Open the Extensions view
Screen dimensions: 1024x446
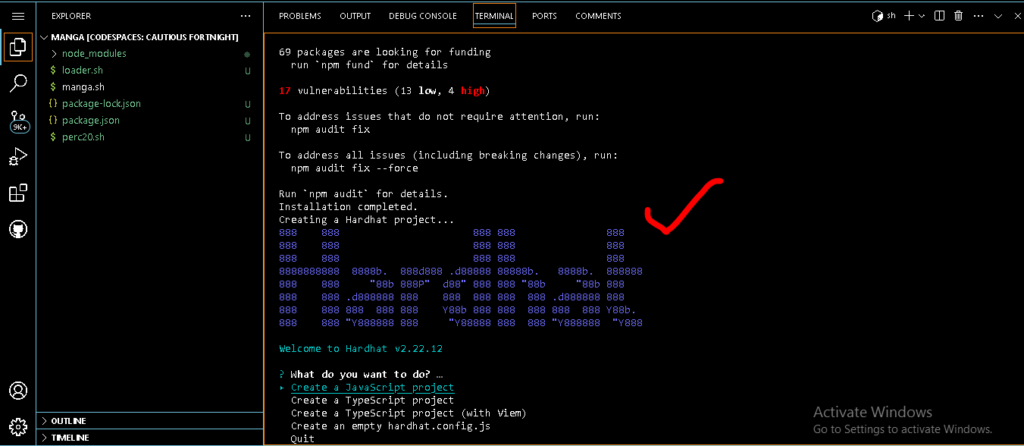coord(18,193)
